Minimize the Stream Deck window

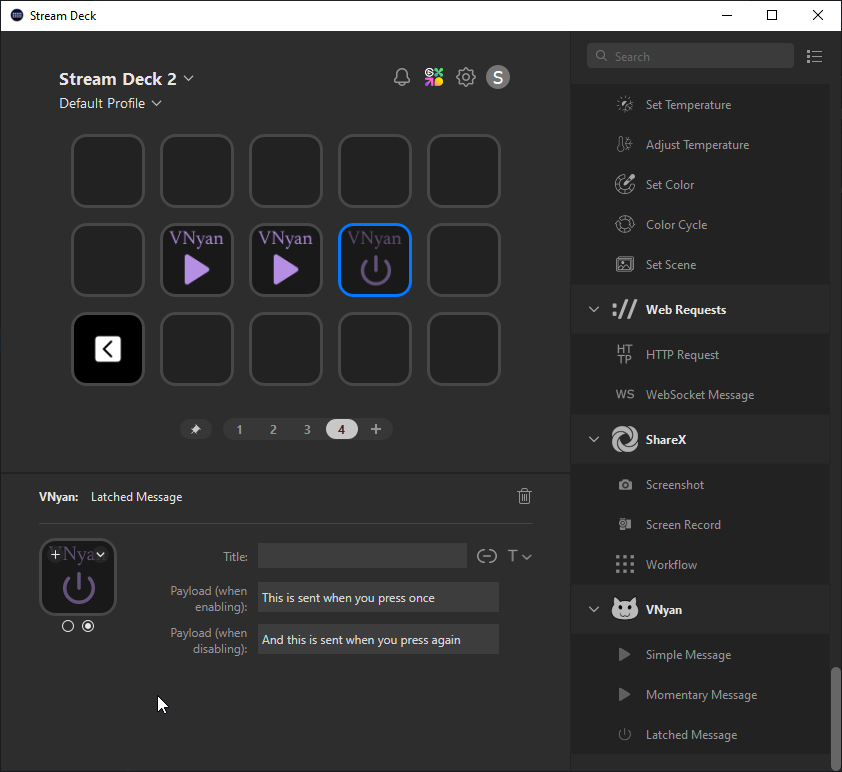(x=727, y=15)
